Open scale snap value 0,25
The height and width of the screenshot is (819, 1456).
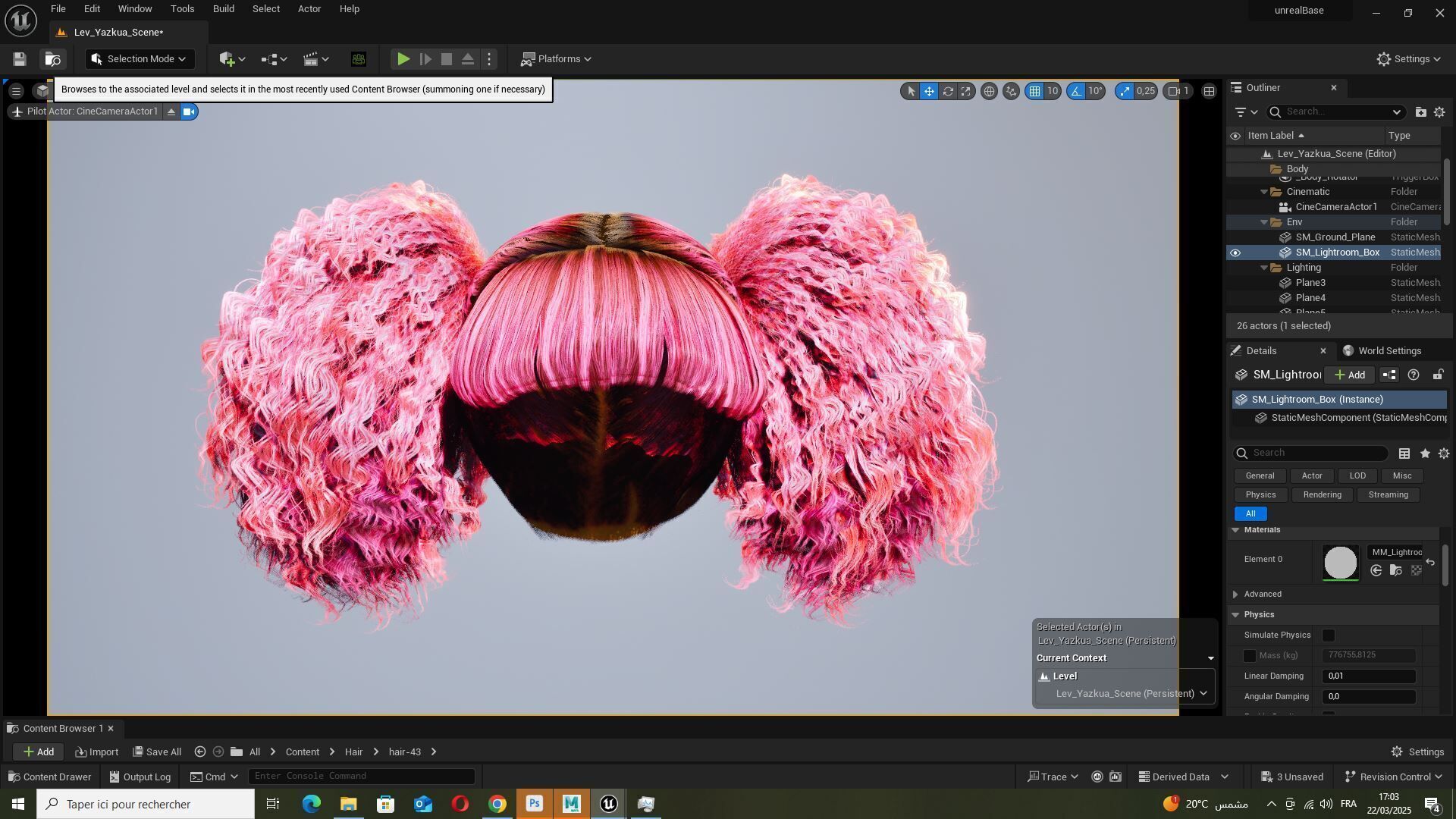coord(1146,91)
